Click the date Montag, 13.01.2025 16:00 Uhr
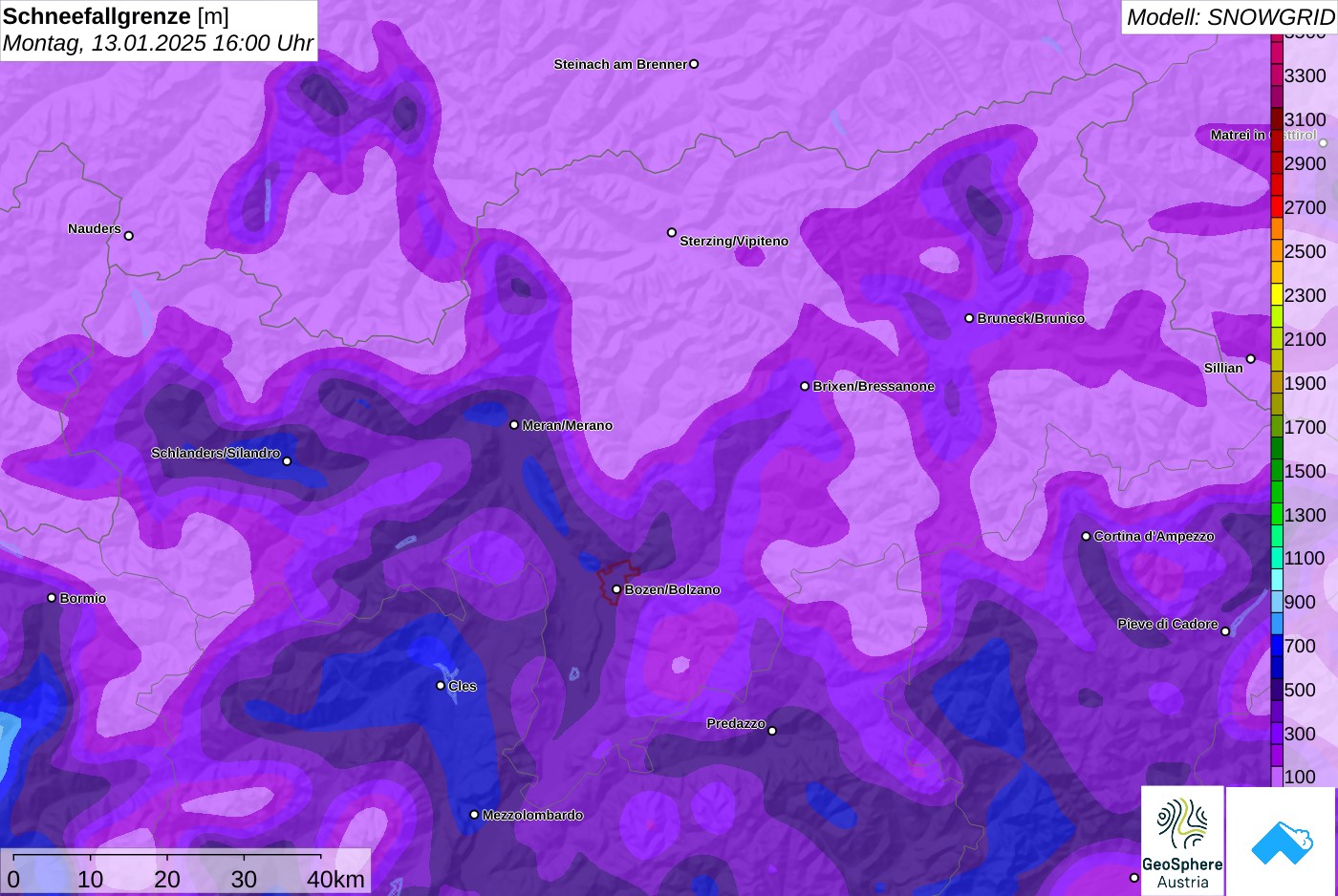This screenshot has height=896, width=1338. [x=159, y=43]
